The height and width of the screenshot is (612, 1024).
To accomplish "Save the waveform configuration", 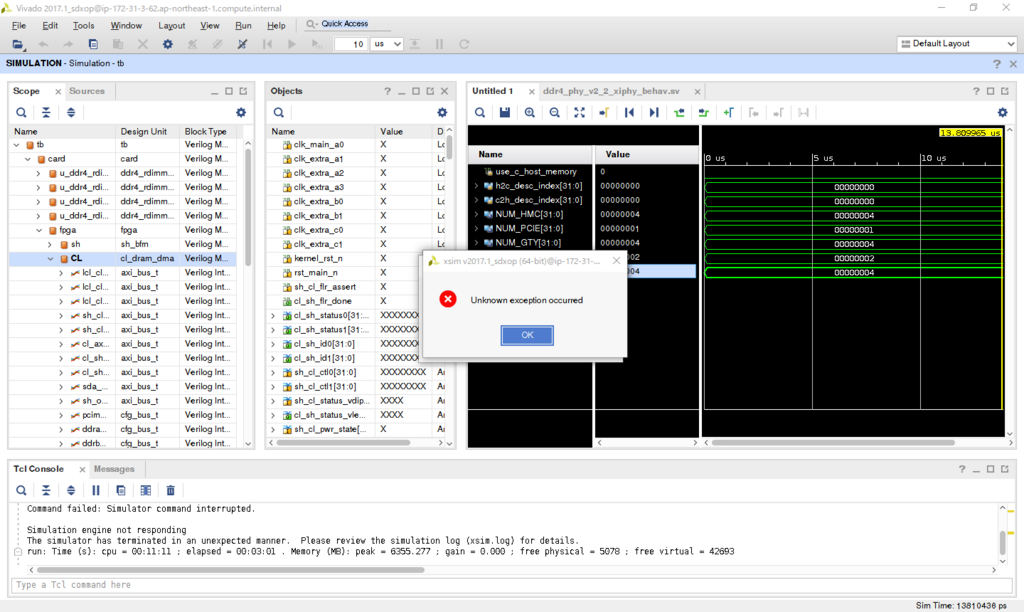I will click(505, 112).
